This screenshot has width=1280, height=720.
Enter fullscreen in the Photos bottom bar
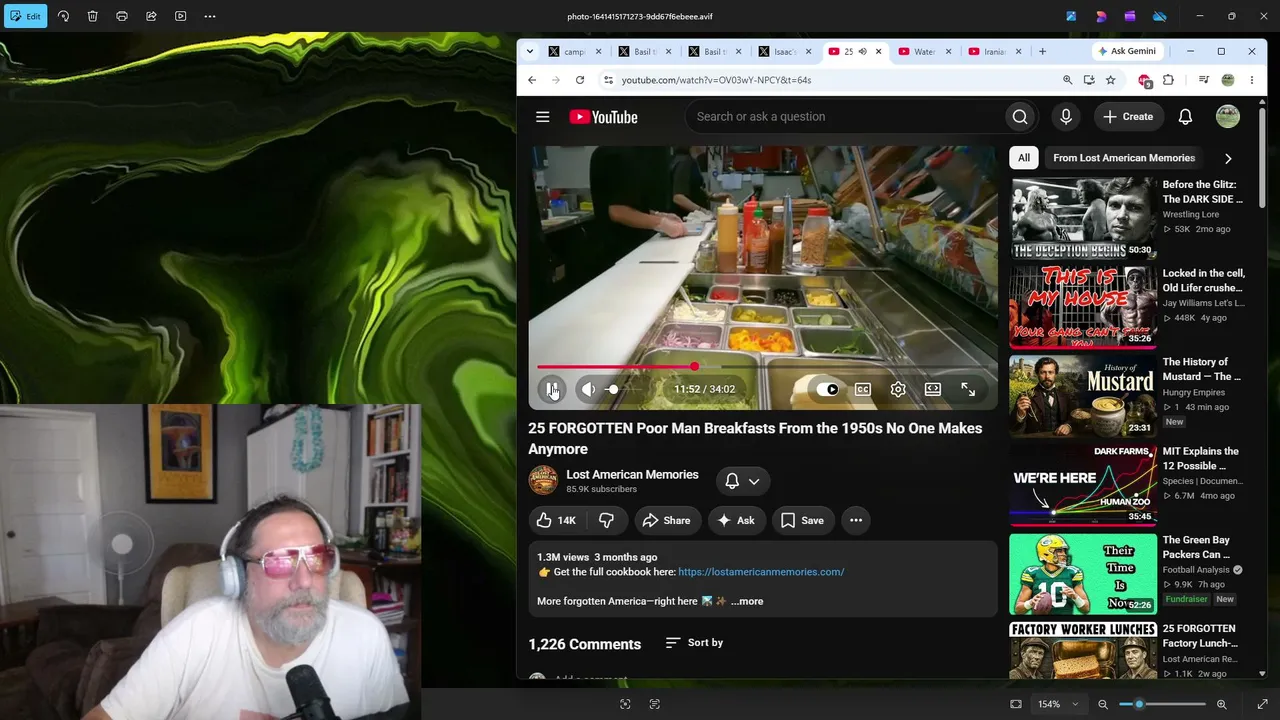1262,704
